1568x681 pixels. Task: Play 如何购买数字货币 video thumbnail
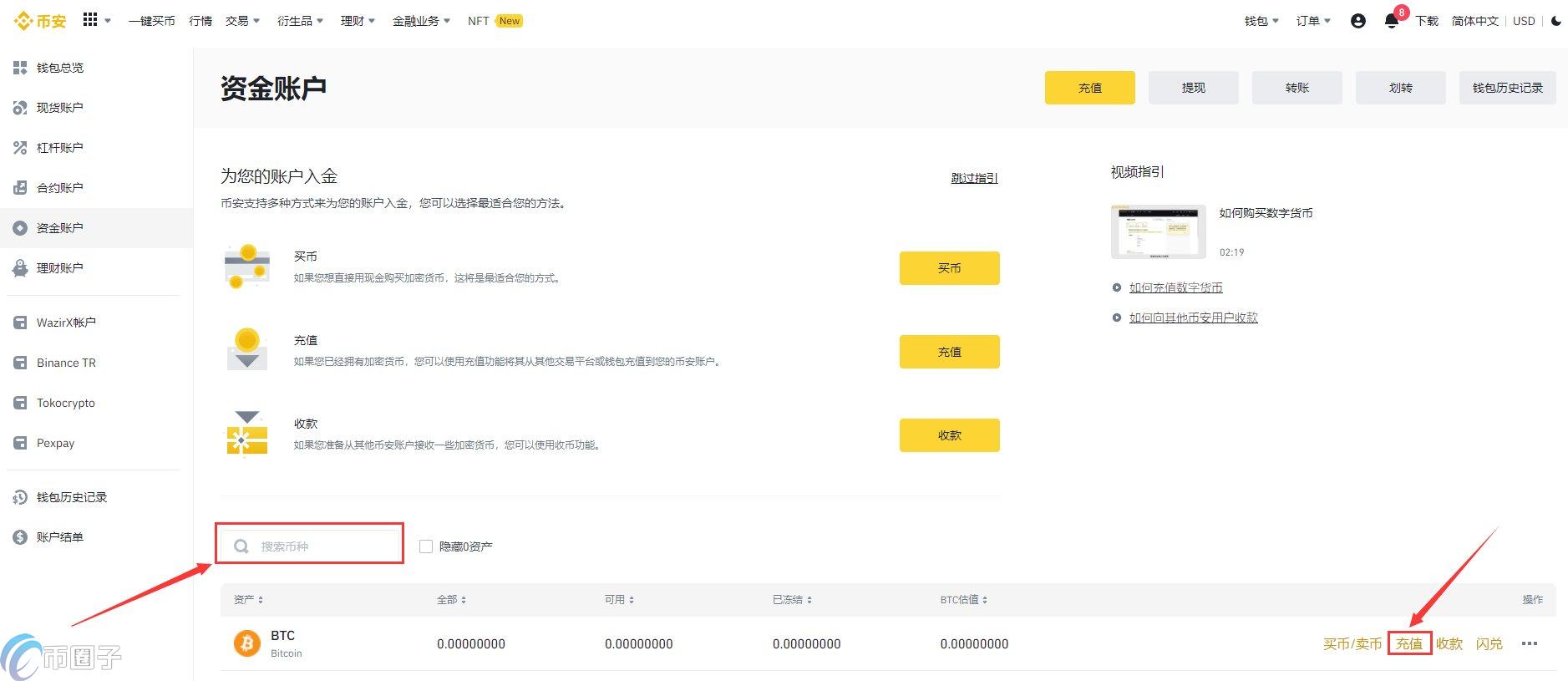pyautogui.click(x=1159, y=231)
